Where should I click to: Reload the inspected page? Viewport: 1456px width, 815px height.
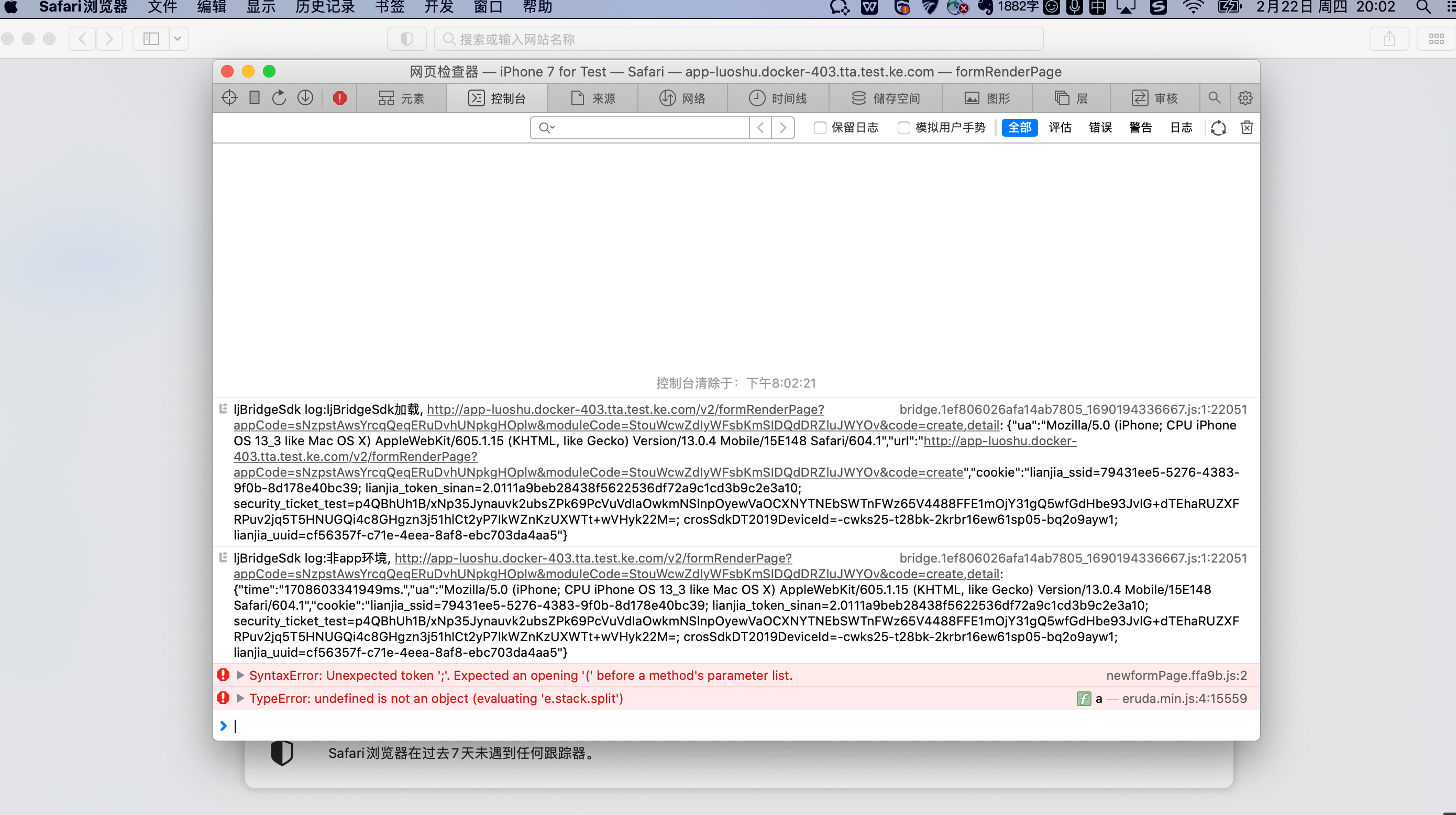coord(279,98)
